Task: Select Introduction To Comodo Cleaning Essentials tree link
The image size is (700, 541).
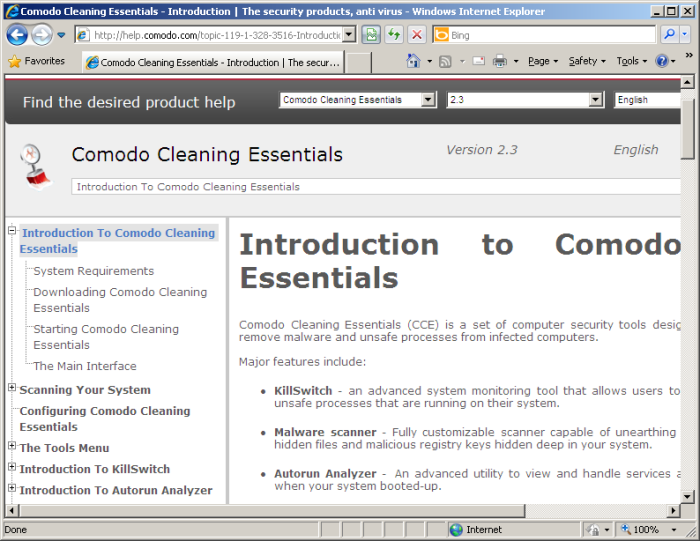Action: coord(118,241)
